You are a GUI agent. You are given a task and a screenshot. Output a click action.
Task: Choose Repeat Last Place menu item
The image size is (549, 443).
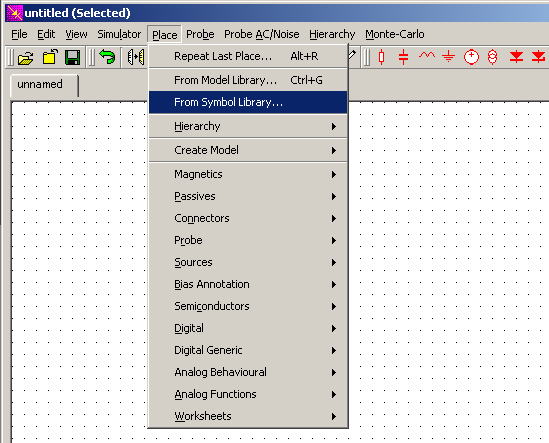pyautogui.click(x=248, y=56)
